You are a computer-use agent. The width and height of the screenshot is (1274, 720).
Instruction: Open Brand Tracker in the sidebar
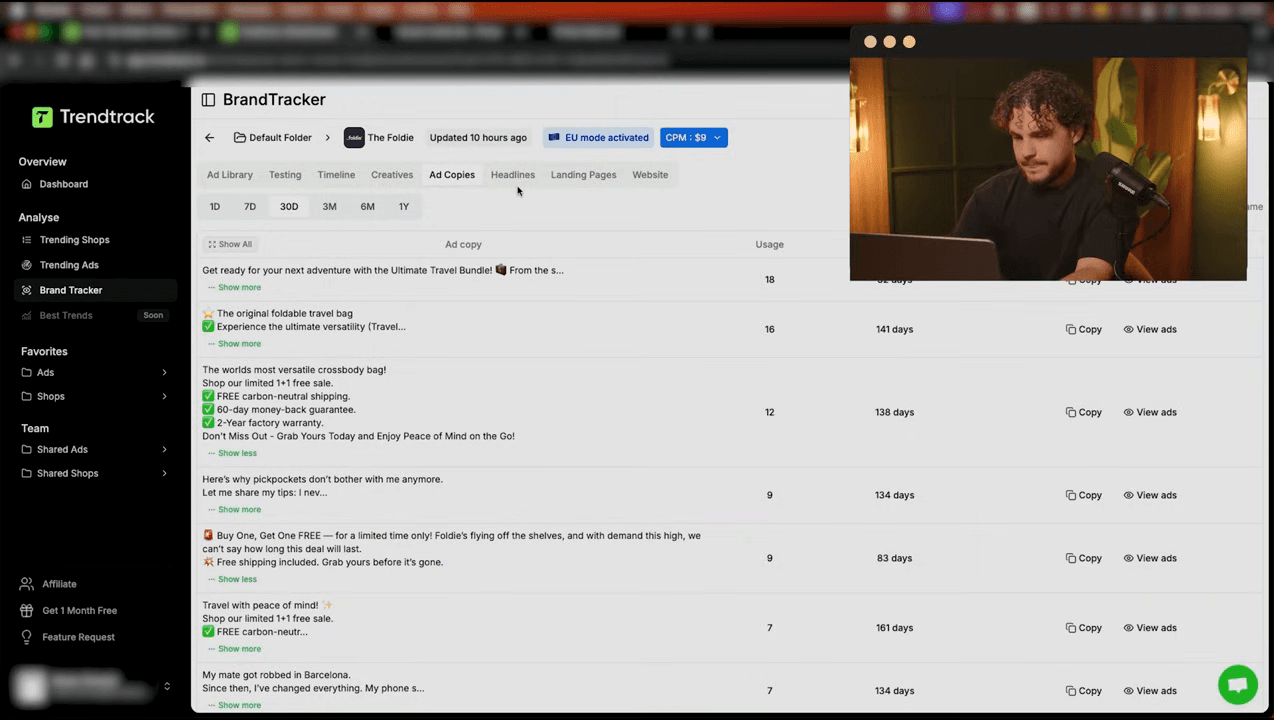pyautogui.click(x=96, y=291)
